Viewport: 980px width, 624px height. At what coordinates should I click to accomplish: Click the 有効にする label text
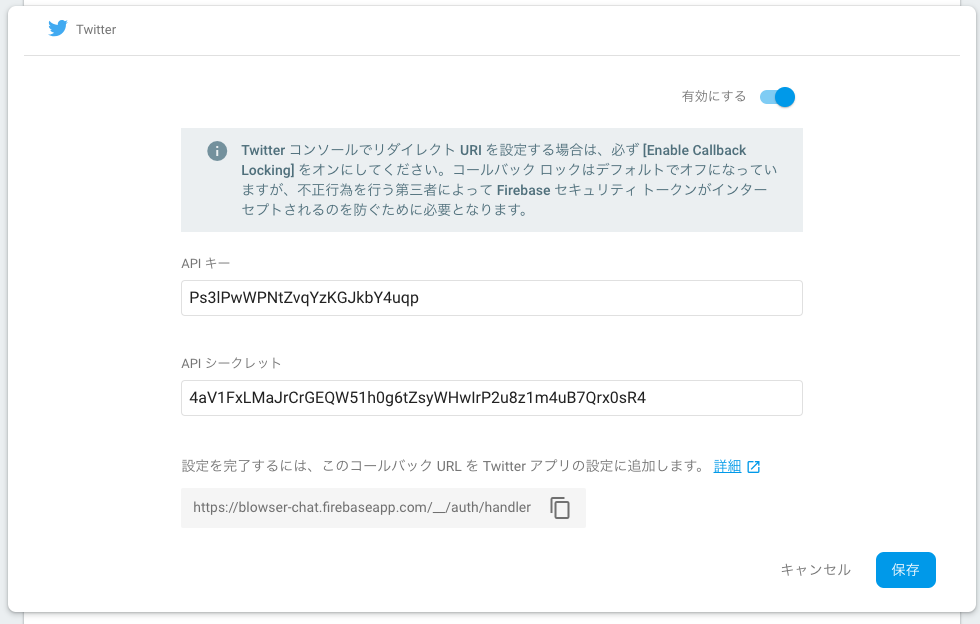(x=714, y=96)
